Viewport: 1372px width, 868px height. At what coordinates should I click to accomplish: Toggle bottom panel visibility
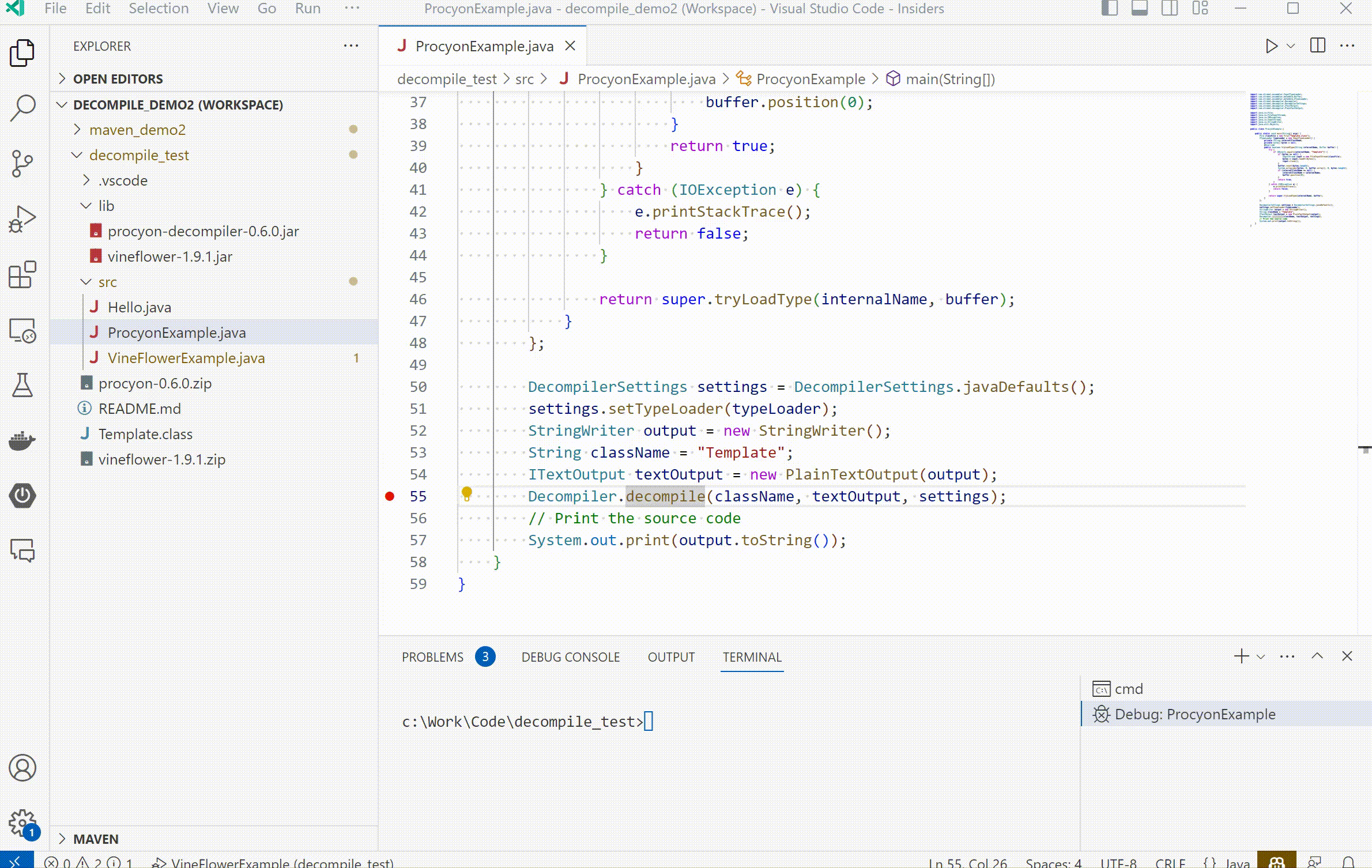click(1140, 9)
